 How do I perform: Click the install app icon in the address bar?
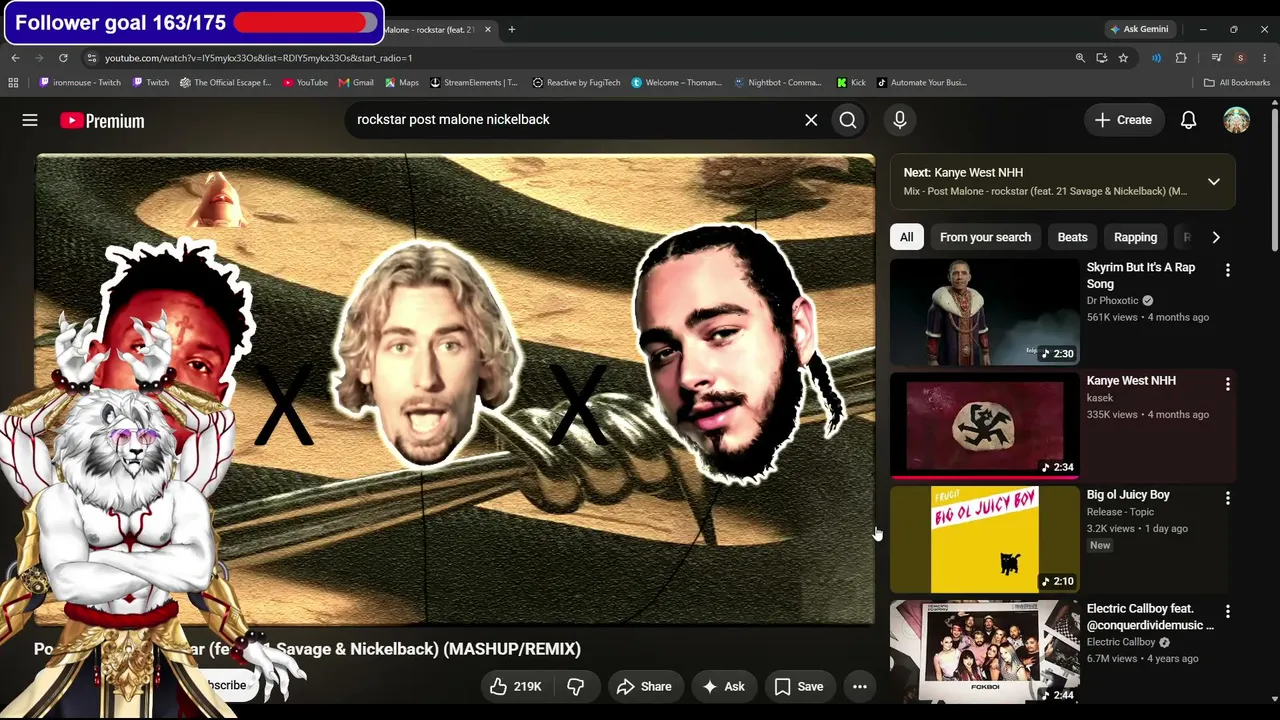coord(1101,58)
